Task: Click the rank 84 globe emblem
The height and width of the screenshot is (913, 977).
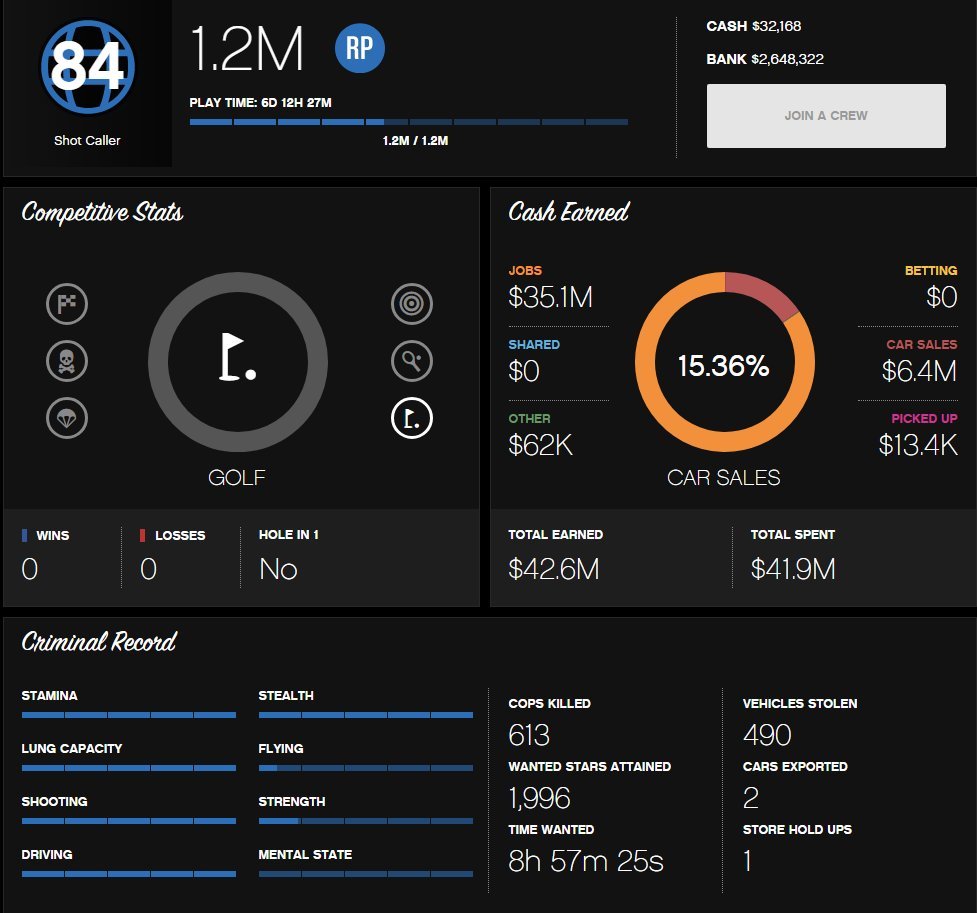Action: pyautogui.click(x=87, y=67)
